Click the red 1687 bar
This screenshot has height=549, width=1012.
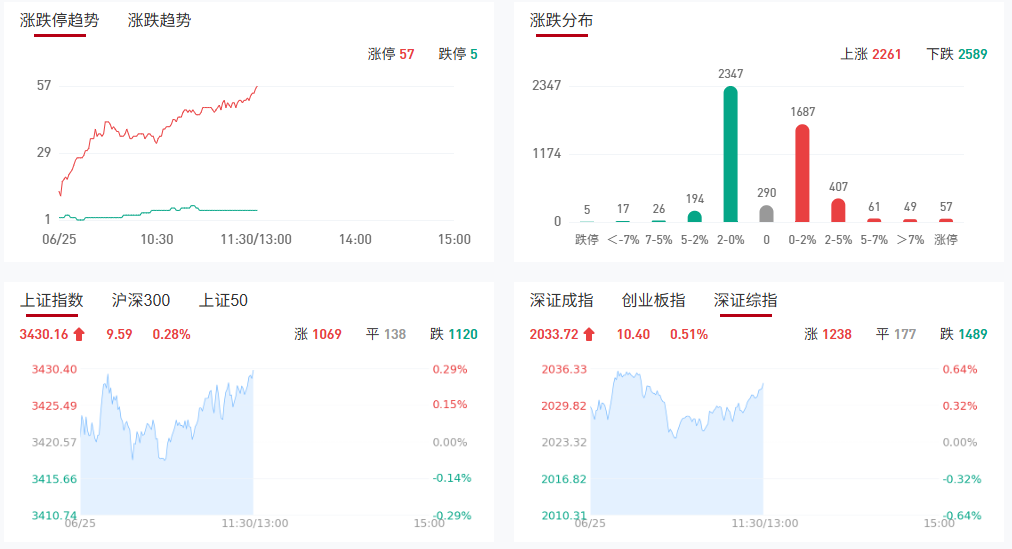click(802, 172)
